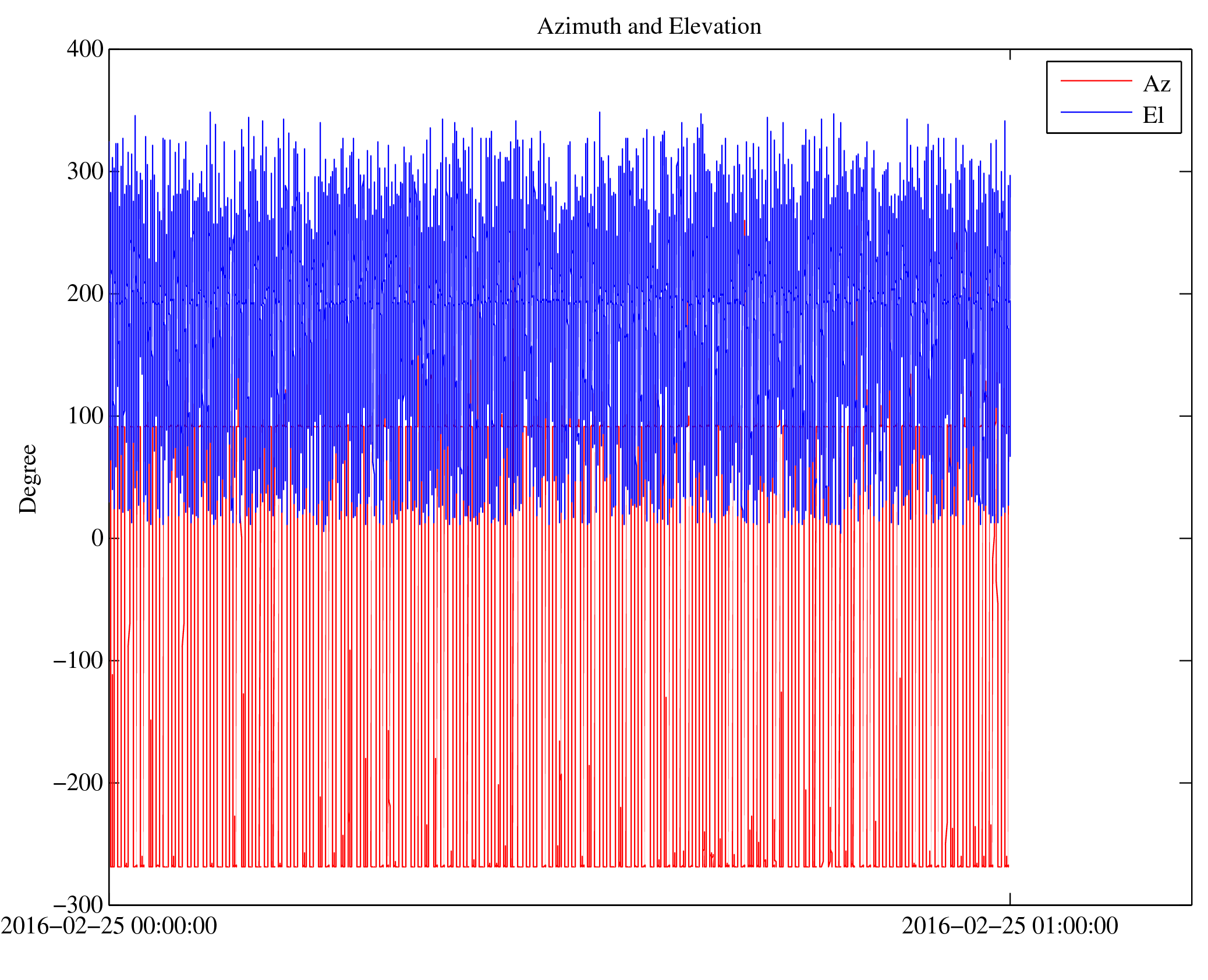Click the 'Degree' y-axis label
This screenshot has width=1208, height=980.
point(28,479)
